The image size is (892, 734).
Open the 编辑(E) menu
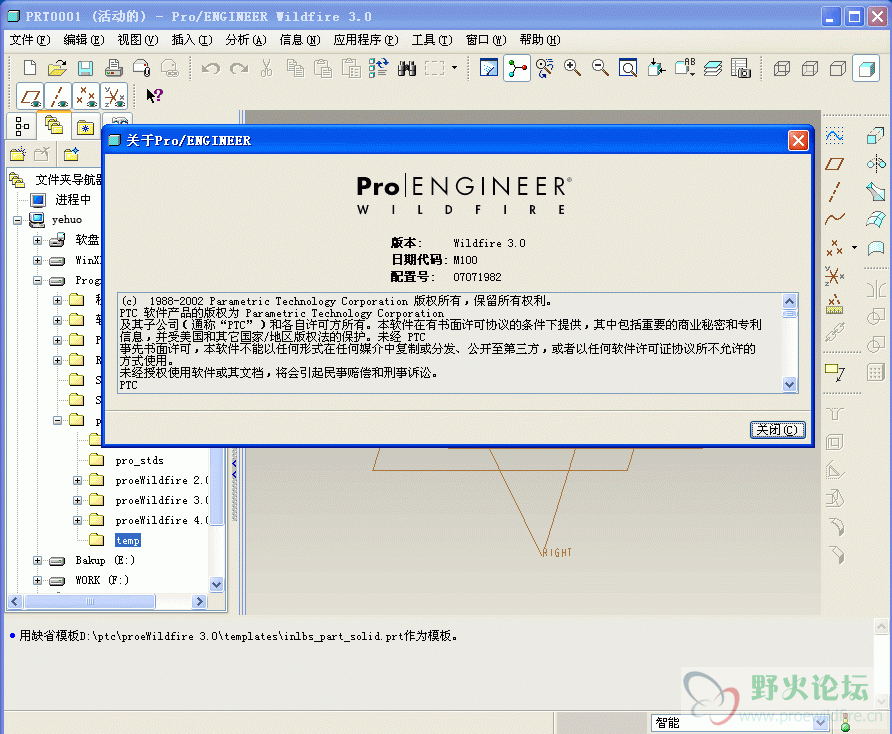pyautogui.click(x=84, y=40)
